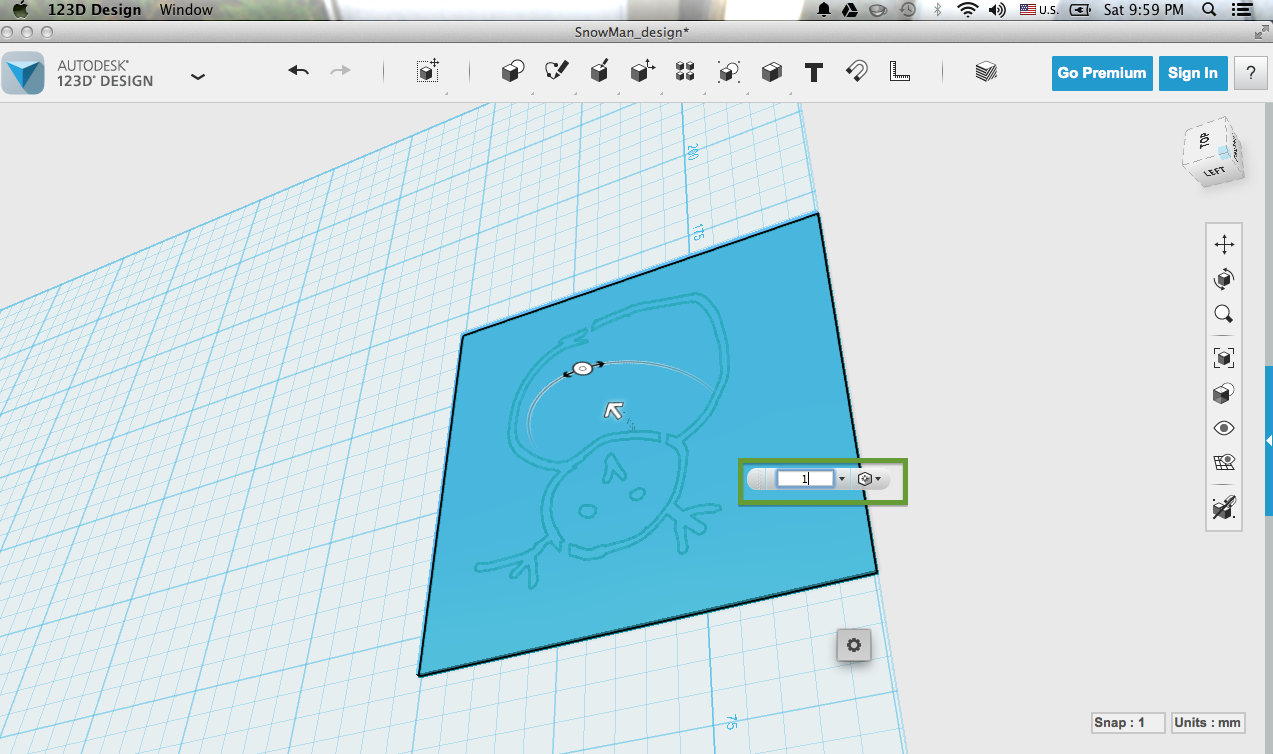Open the Window menu
The width and height of the screenshot is (1273, 754).
point(186,10)
